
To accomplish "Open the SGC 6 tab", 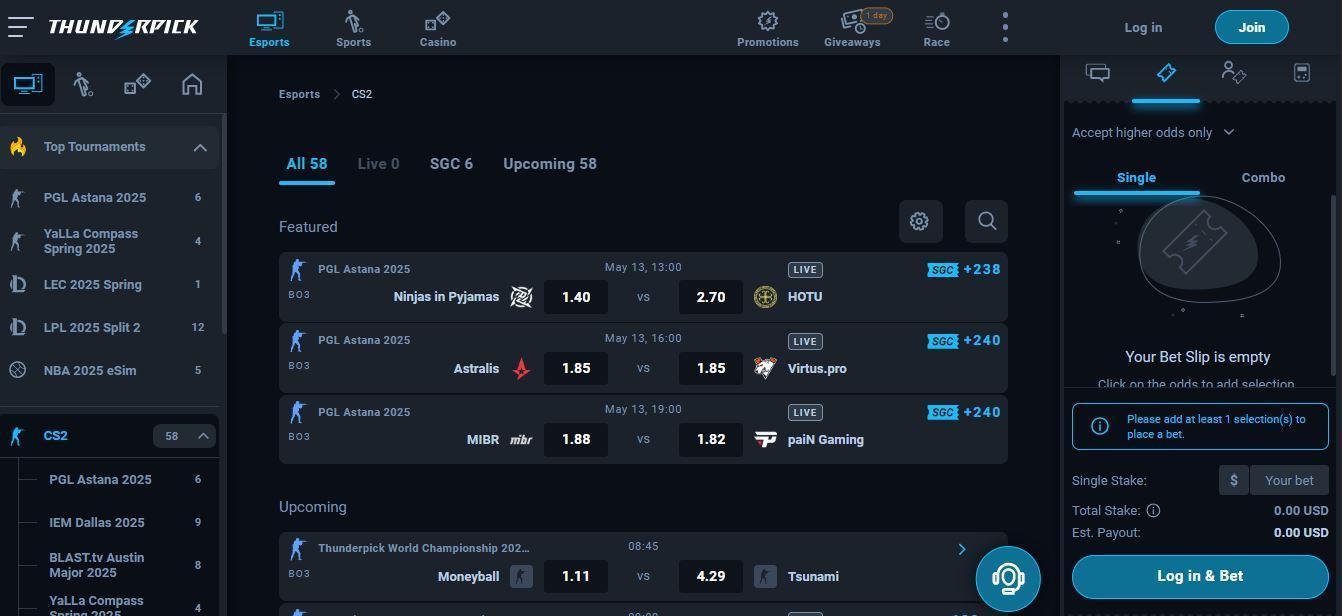I will click(x=451, y=164).
